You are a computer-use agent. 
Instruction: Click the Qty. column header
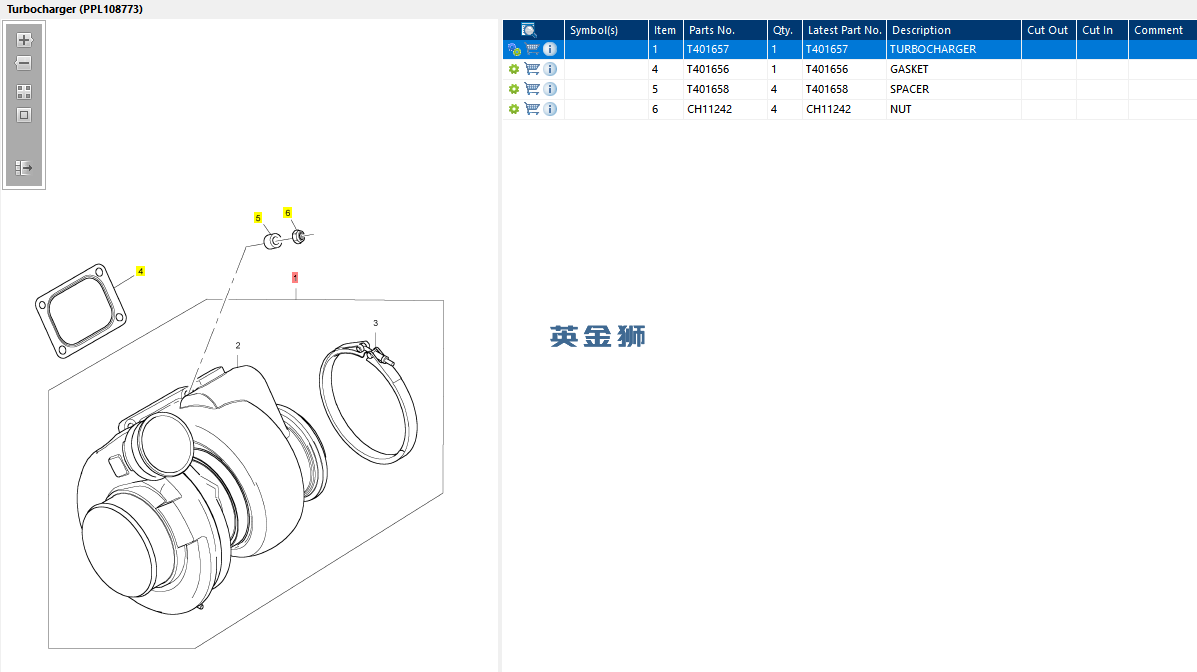pyautogui.click(x=784, y=30)
